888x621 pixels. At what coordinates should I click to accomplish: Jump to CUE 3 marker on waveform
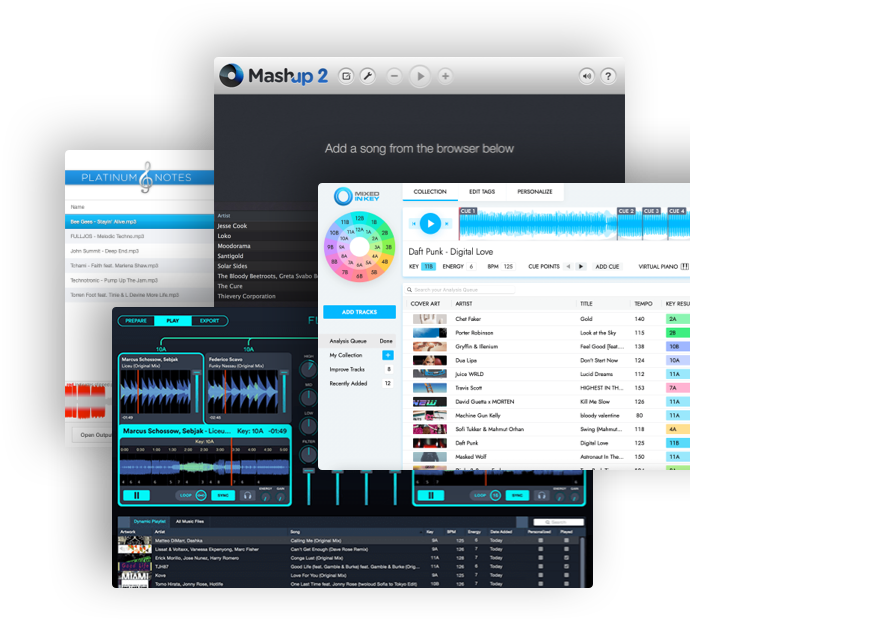(x=651, y=211)
